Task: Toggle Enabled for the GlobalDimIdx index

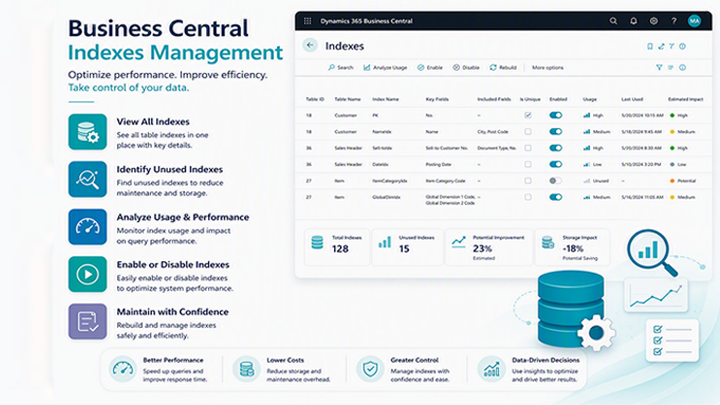Action: (556, 197)
